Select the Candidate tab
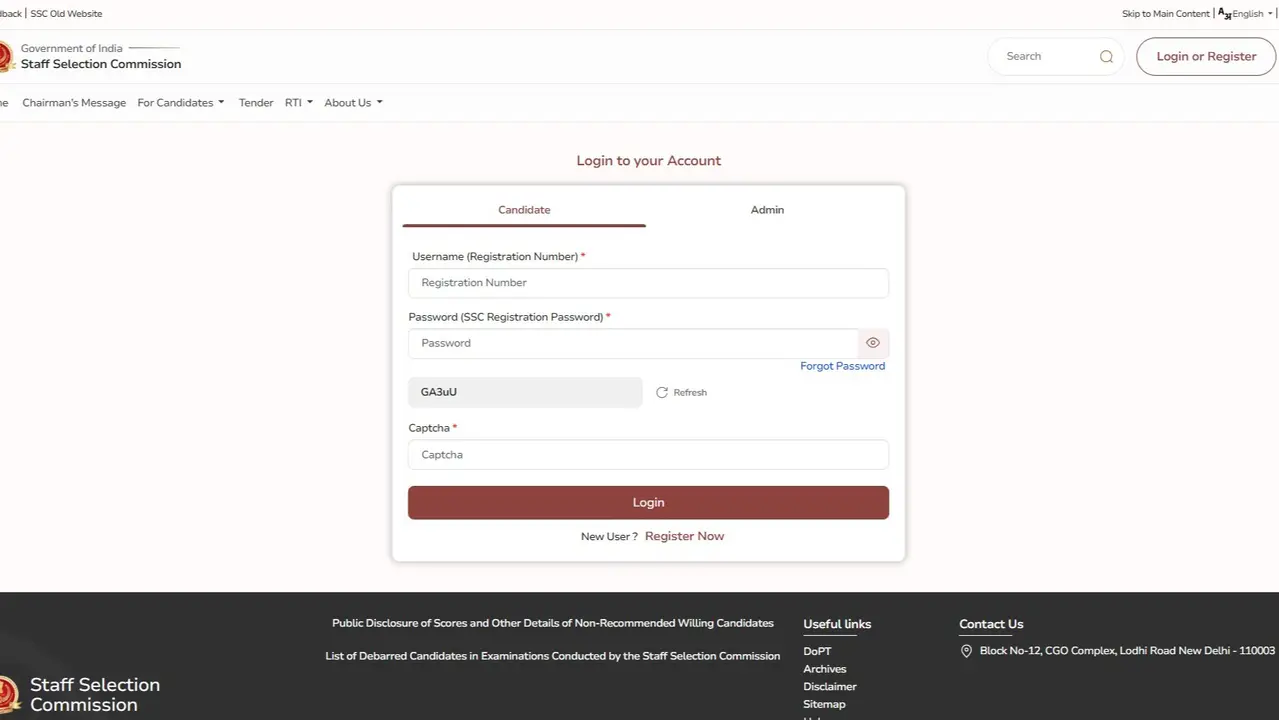1279x720 pixels. coord(524,210)
